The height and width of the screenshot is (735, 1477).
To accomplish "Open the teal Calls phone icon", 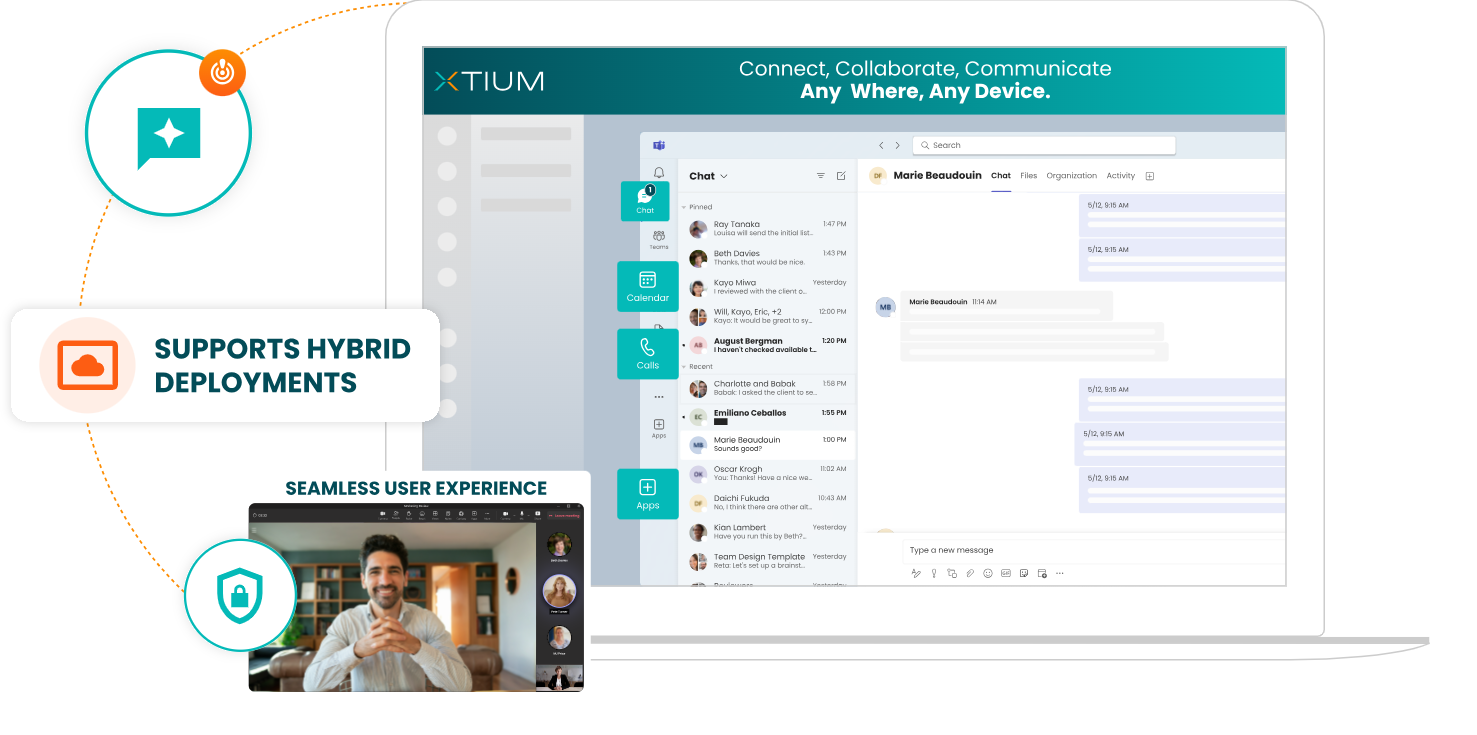I will click(x=647, y=353).
